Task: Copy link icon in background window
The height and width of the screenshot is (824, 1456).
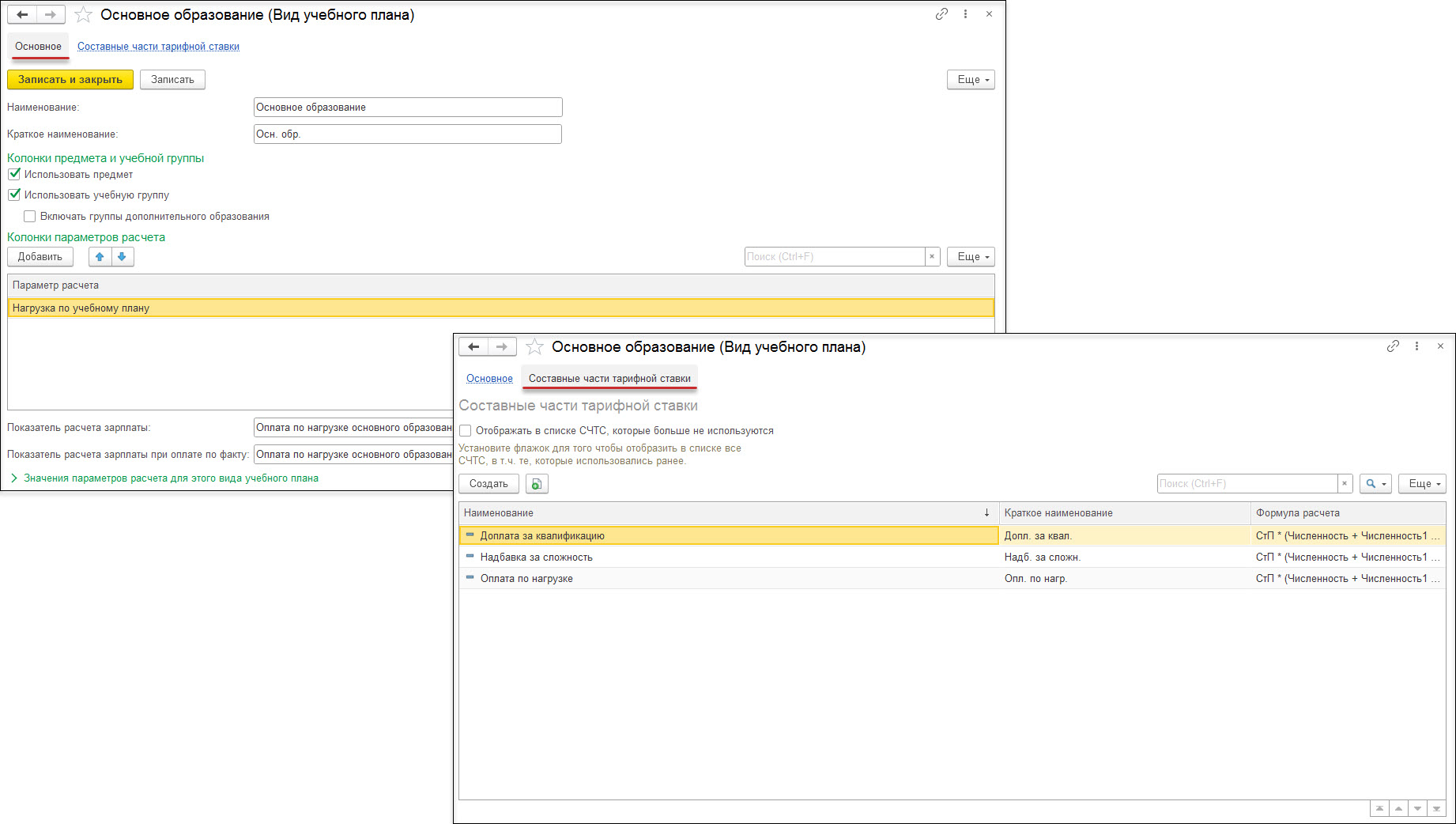Action: (941, 14)
